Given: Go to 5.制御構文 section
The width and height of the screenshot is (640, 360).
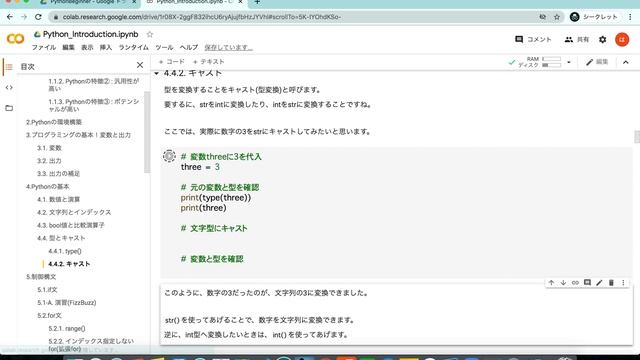Looking at the screenshot, I should 41,277.
